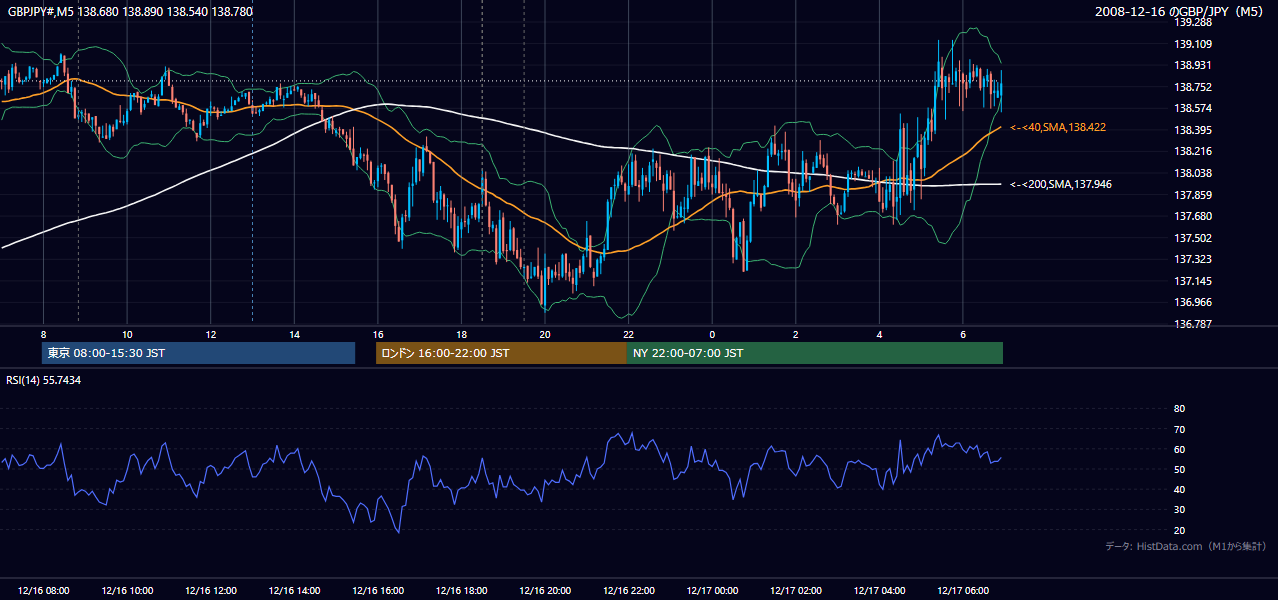
Task: Click hour label 6 under the price chart
Action: tap(963, 334)
